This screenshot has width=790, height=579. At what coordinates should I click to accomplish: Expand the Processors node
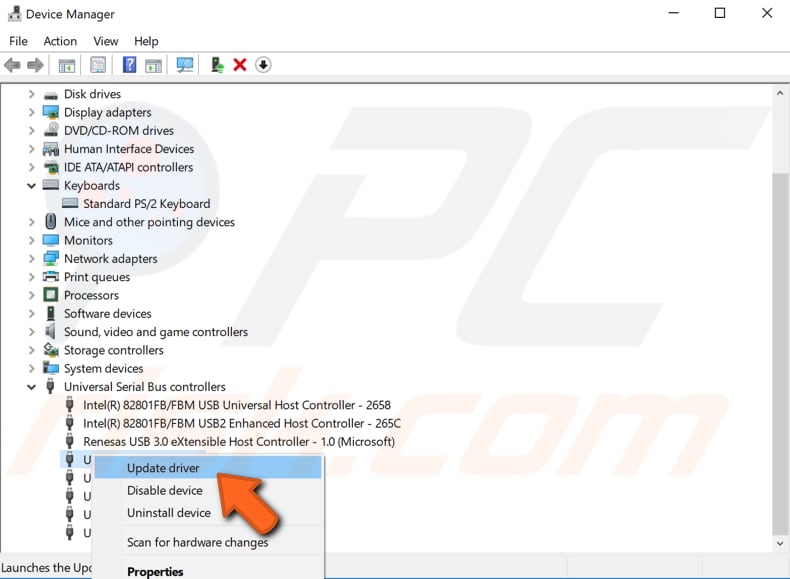click(31, 295)
